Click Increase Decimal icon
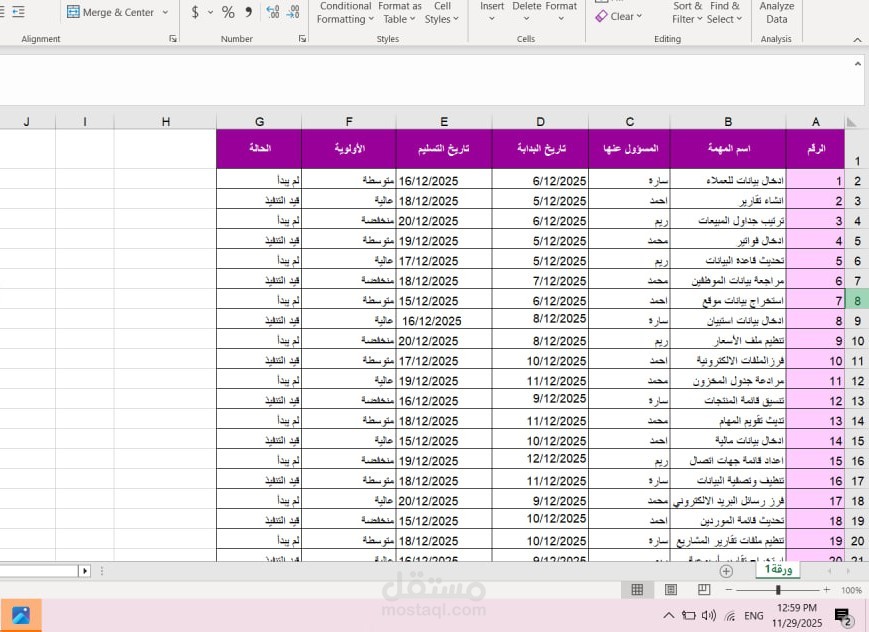The image size is (869, 632). click(x=273, y=12)
